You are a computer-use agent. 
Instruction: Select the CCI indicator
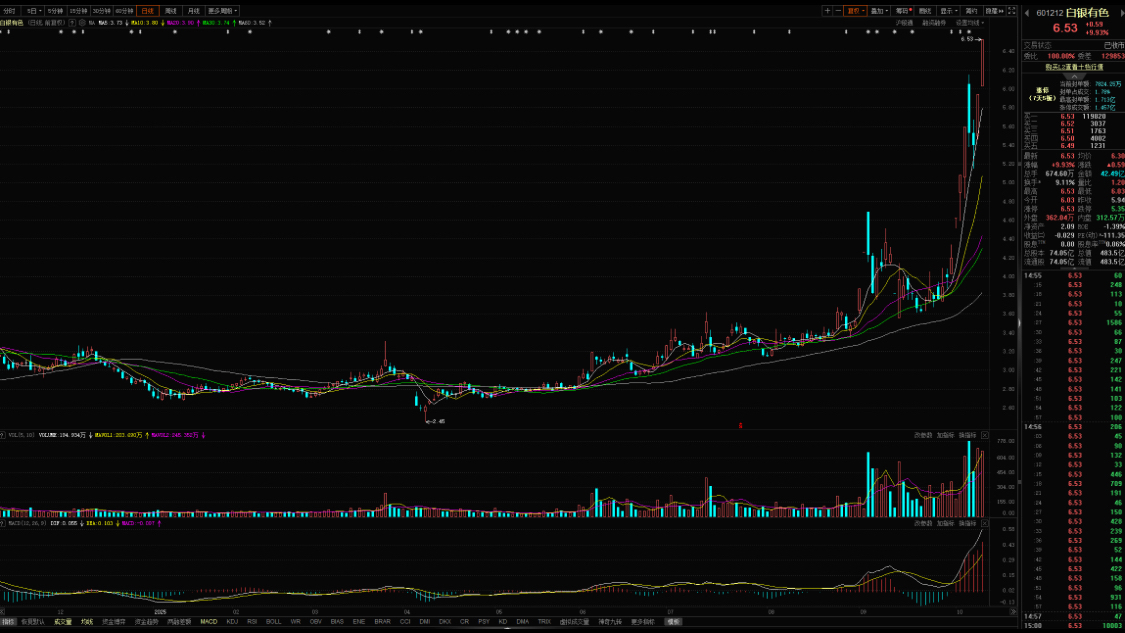405,622
